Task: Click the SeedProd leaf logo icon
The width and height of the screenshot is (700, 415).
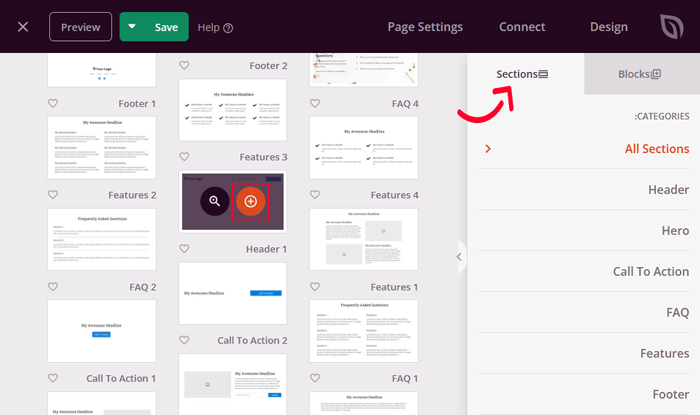Action: coord(673,27)
